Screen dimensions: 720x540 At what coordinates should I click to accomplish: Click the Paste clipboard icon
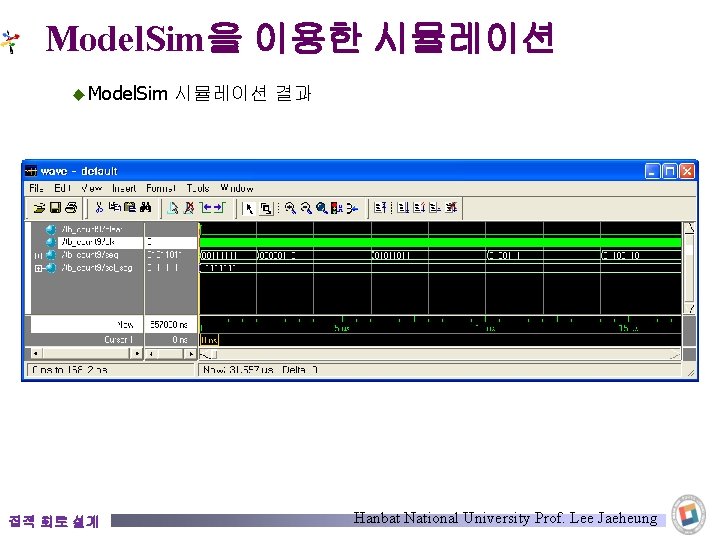tap(130, 208)
